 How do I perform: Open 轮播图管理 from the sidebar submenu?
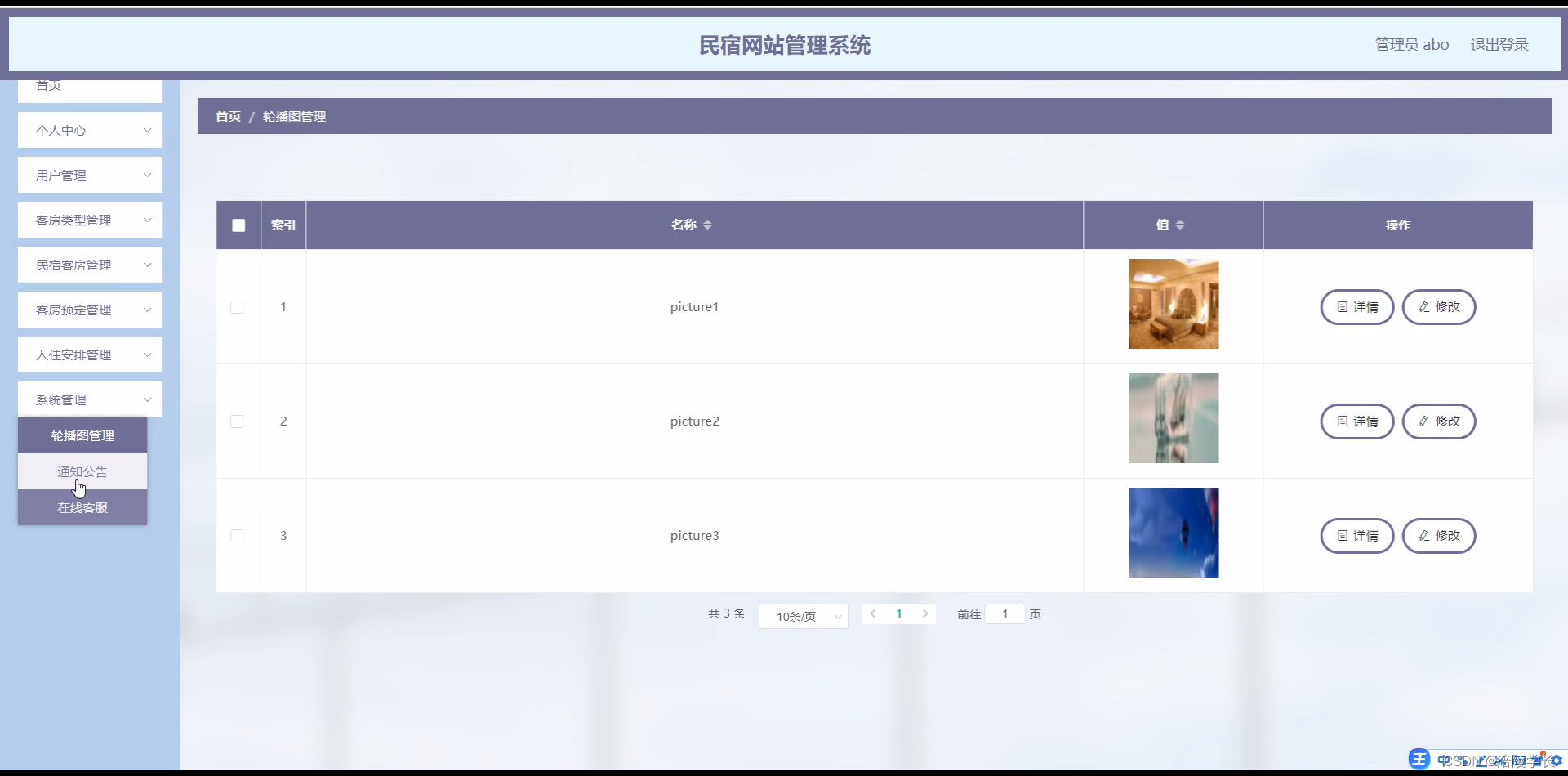(82, 435)
